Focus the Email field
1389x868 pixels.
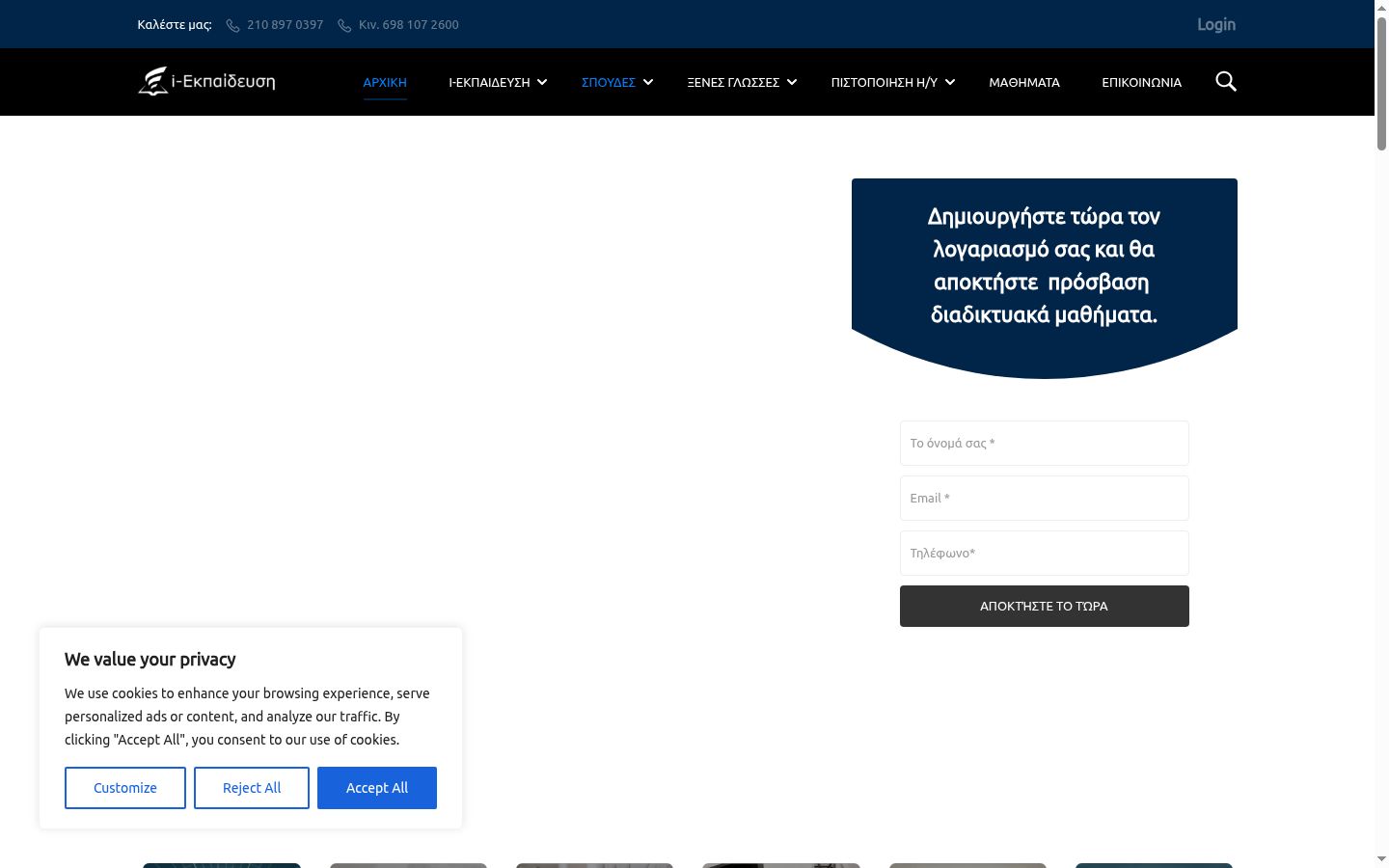(x=1045, y=499)
